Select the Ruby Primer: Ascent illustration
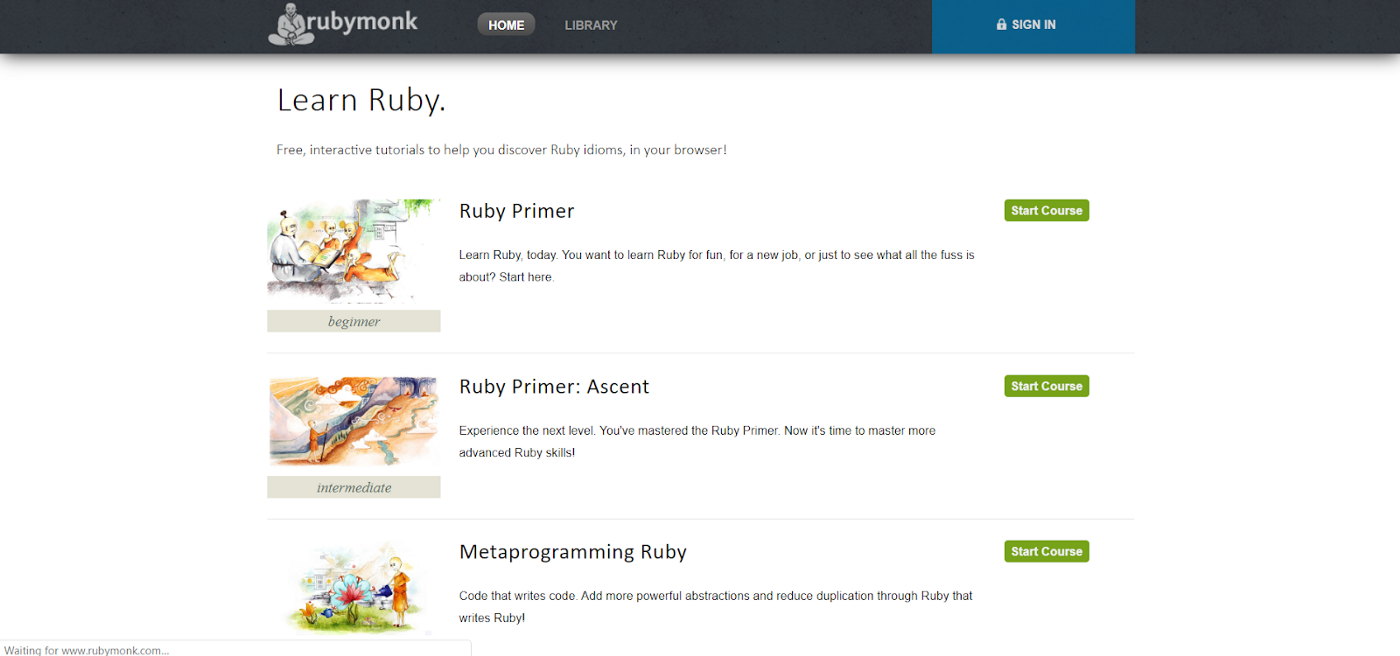Viewport: 1400px width, 656px height. [x=353, y=421]
